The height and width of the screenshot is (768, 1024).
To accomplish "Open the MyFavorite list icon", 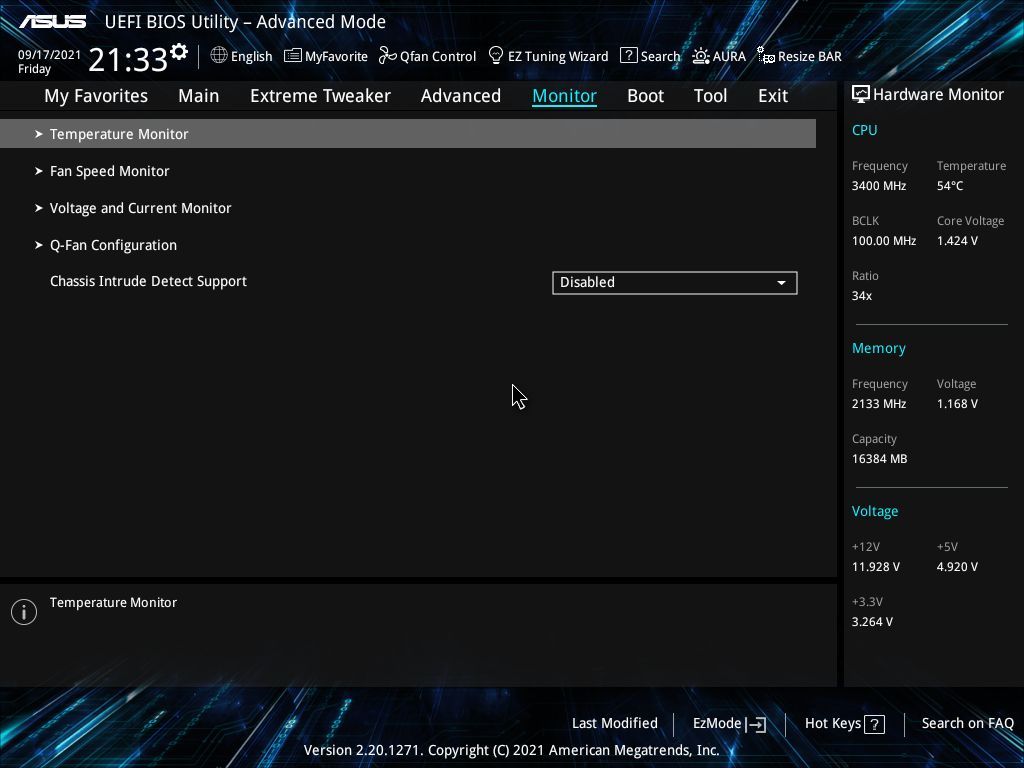I will tap(293, 56).
